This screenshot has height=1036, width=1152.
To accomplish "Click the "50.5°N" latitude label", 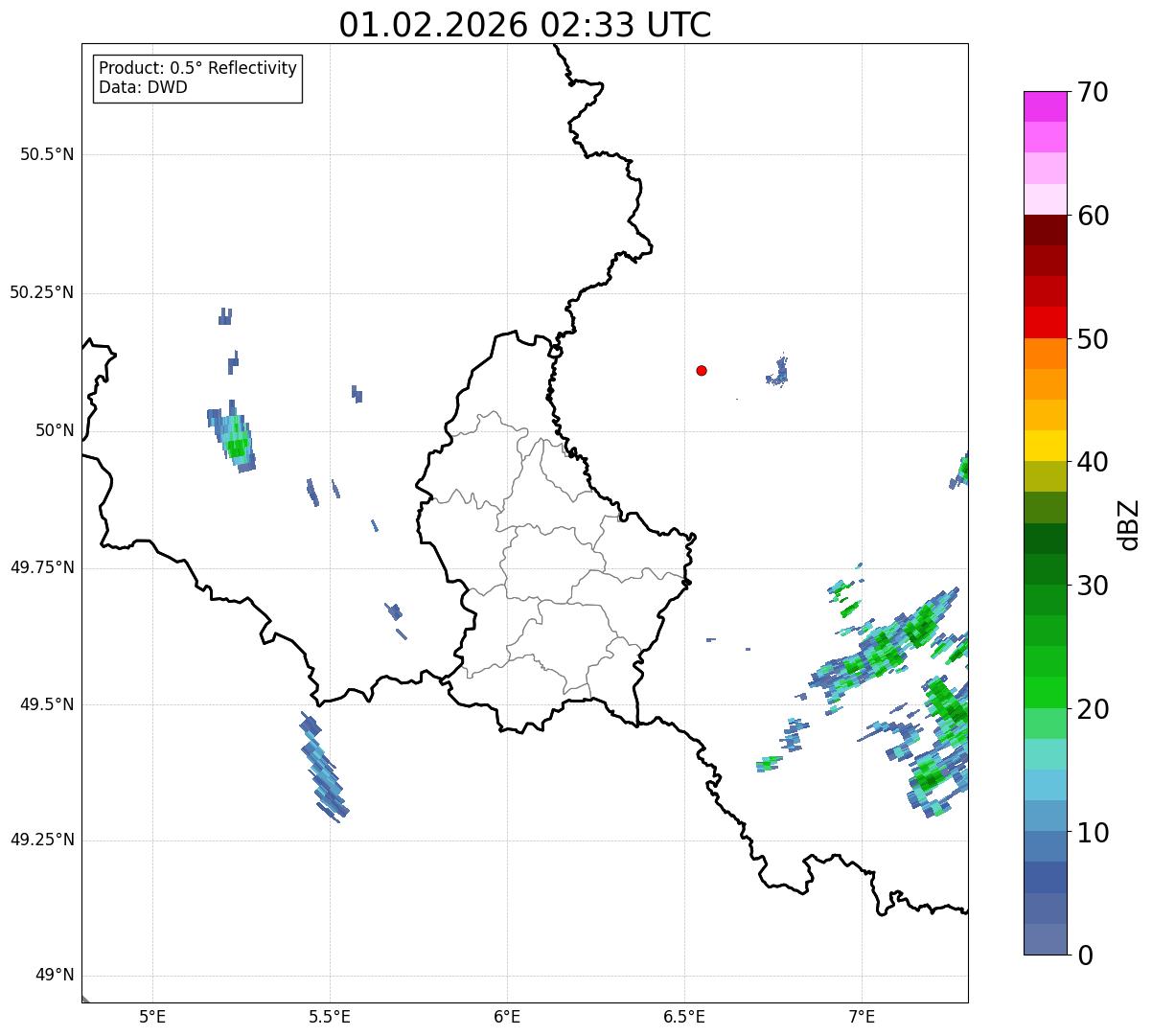I will coord(47,154).
